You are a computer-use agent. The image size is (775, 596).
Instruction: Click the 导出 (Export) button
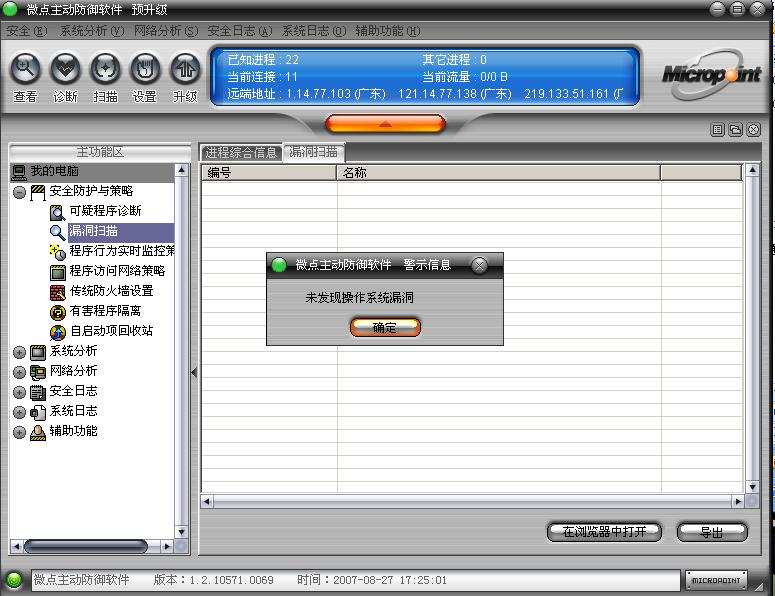712,532
